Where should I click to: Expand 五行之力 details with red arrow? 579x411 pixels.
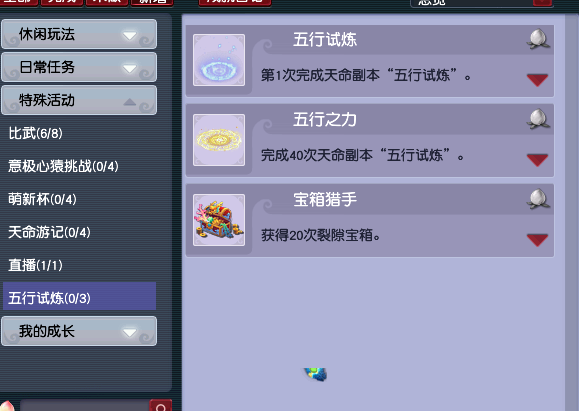[x=537, y=160]
